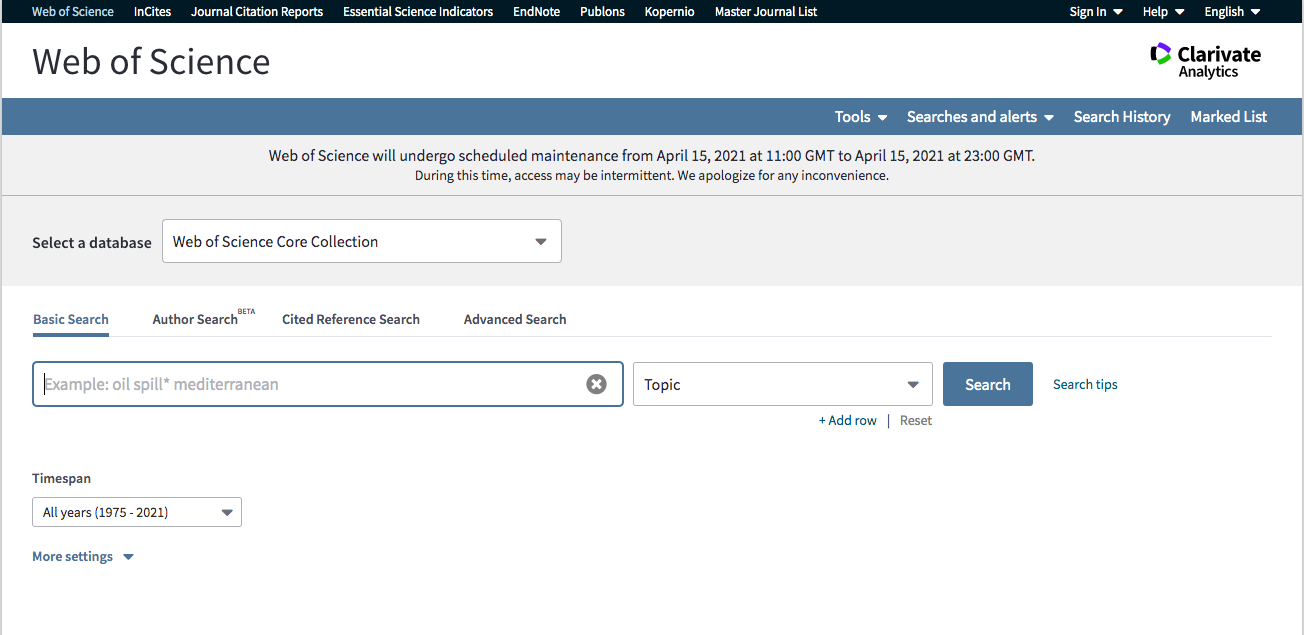The image size is (1304, 635).
Task: Open the English language menu
Action: 1232,12
